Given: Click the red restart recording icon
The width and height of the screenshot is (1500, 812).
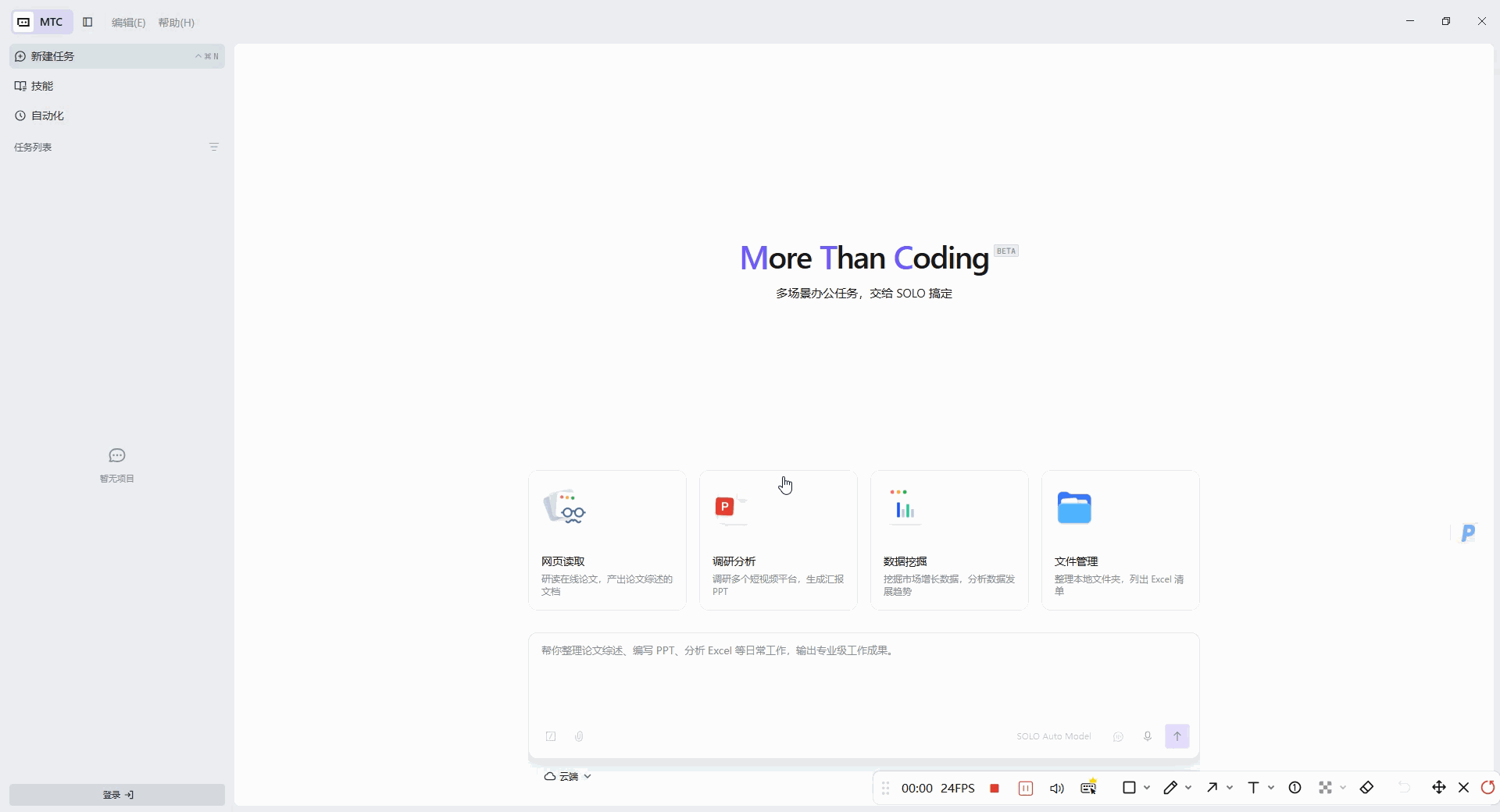Looking at the screenshot, I should pos(1488,787).
